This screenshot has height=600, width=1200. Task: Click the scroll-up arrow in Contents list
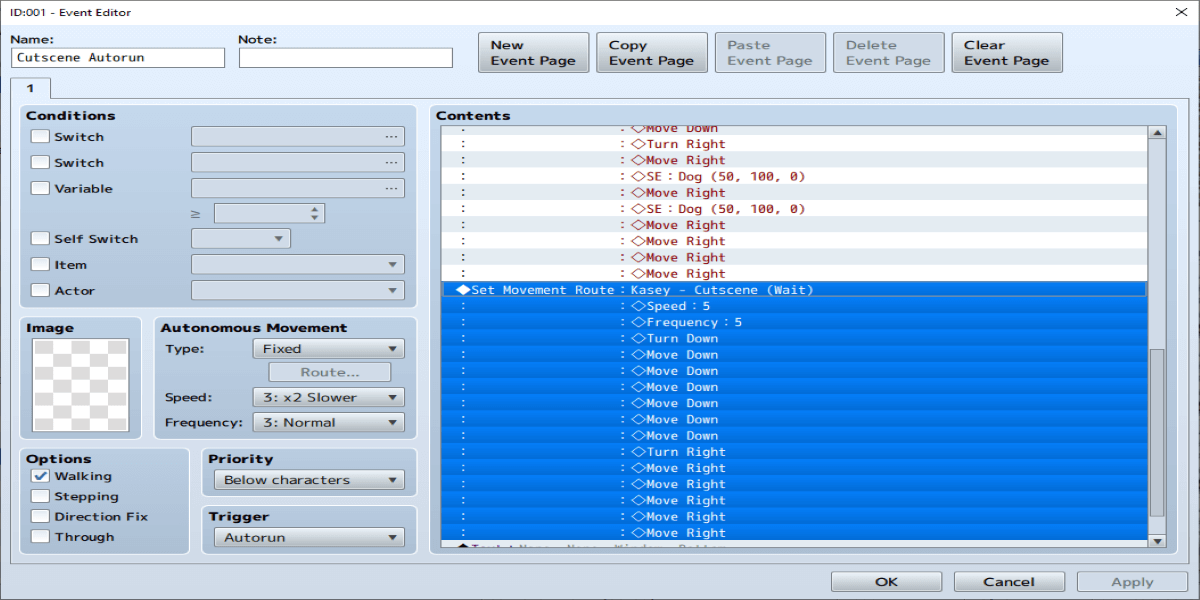tap(1157, 133)
